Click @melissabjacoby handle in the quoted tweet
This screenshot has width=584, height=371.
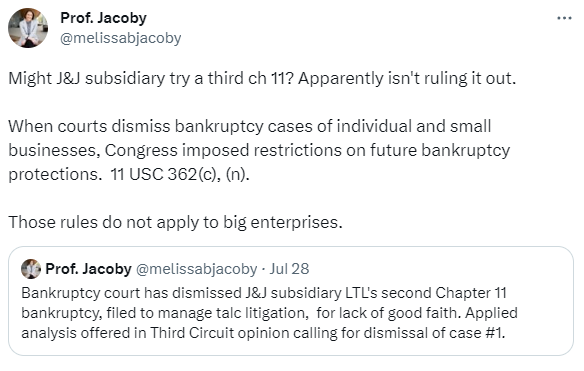click(196, 269)
